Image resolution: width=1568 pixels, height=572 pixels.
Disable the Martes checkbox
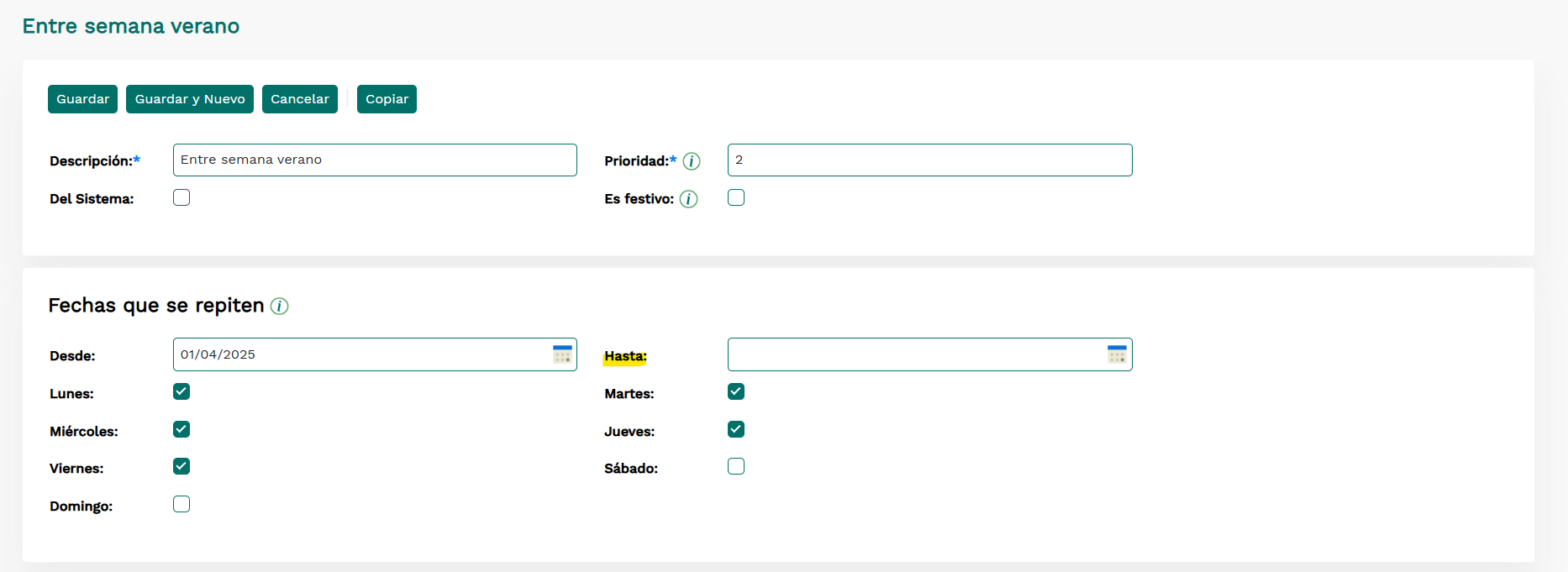(736, 391)
